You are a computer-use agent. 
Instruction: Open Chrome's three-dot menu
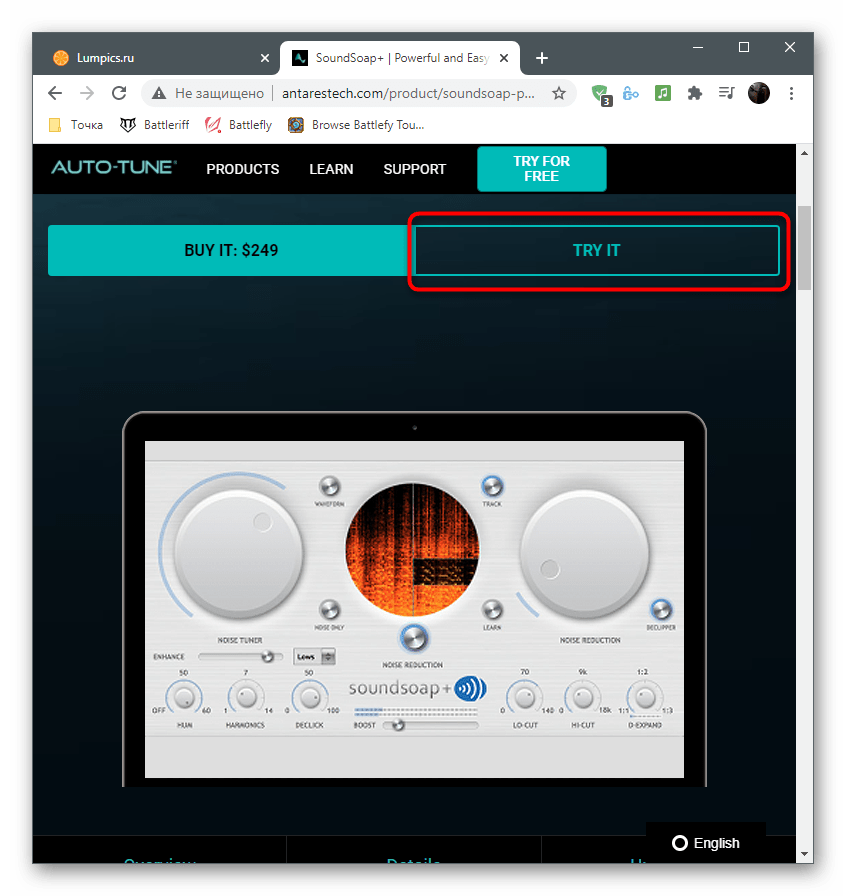(791, 93)
